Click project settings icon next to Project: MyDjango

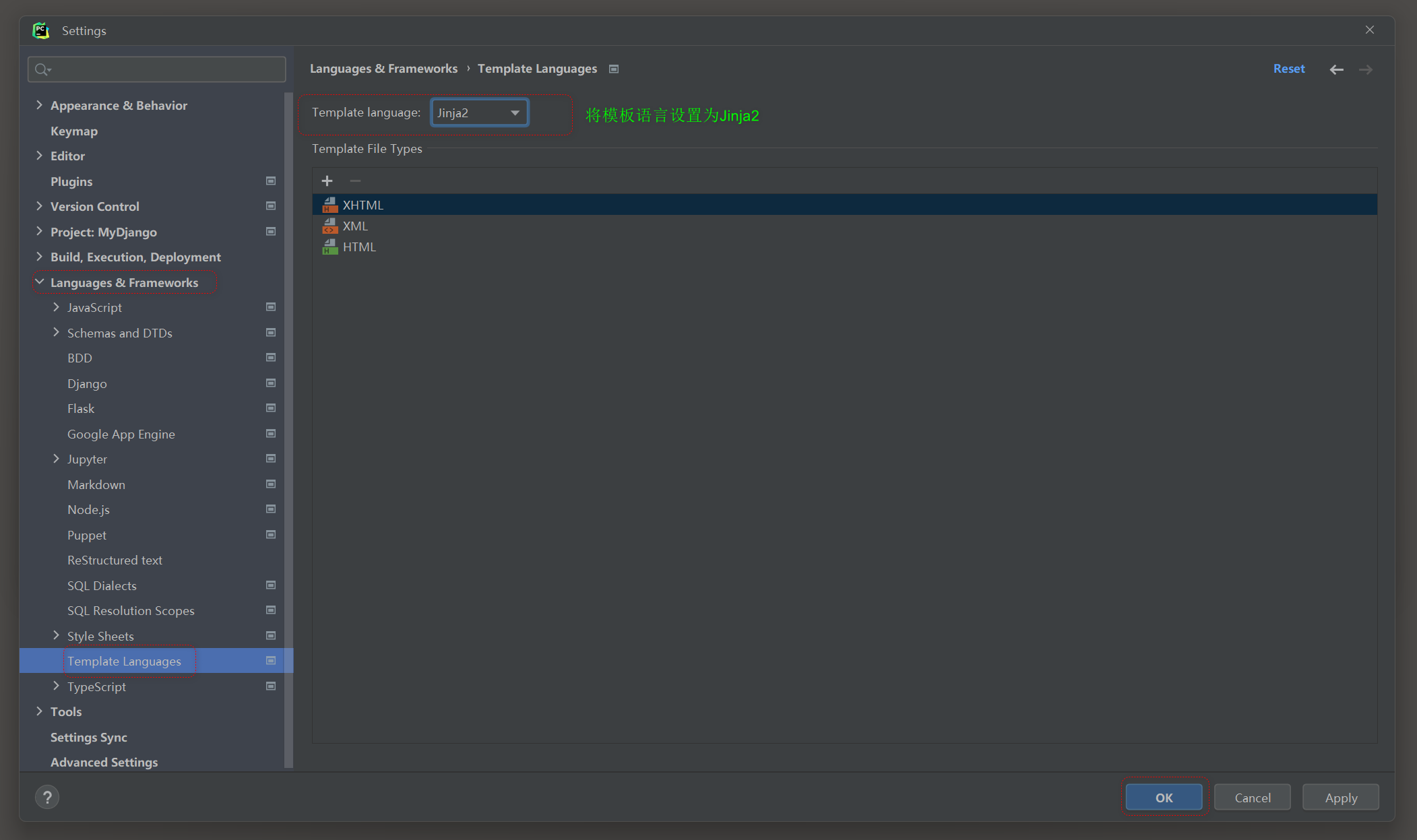(x=271, y=232)
